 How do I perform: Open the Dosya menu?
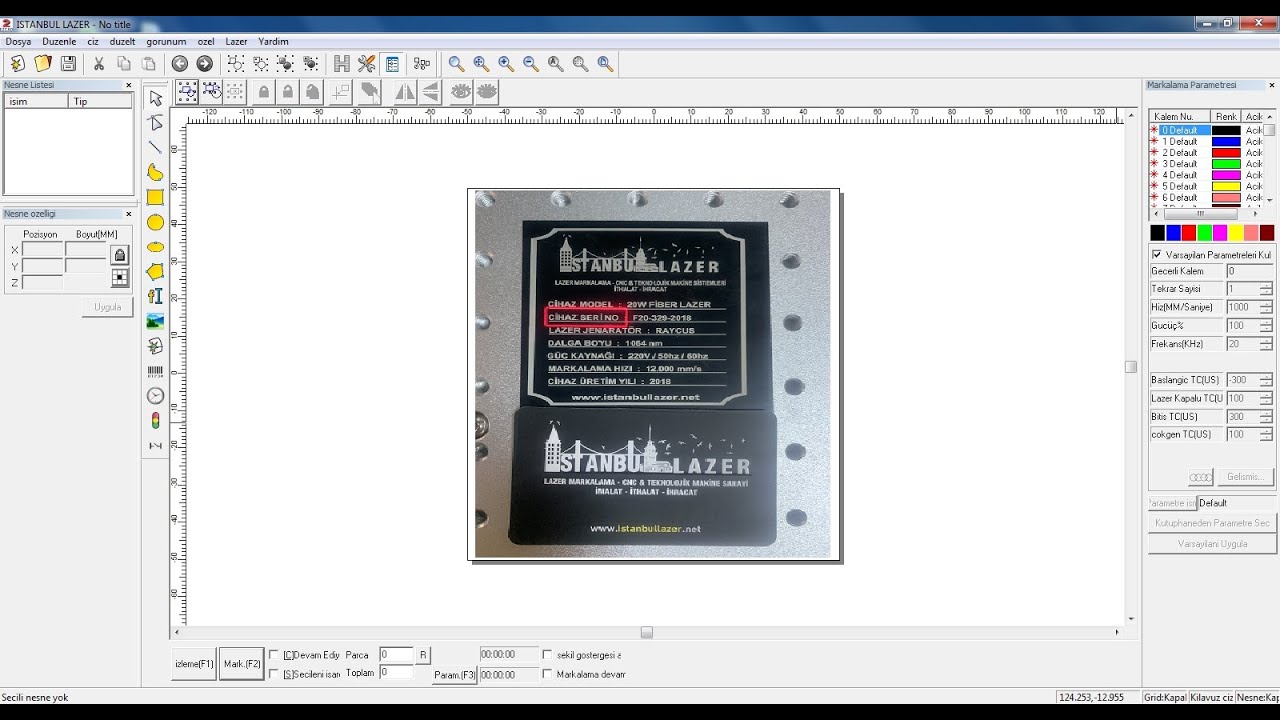19,42
